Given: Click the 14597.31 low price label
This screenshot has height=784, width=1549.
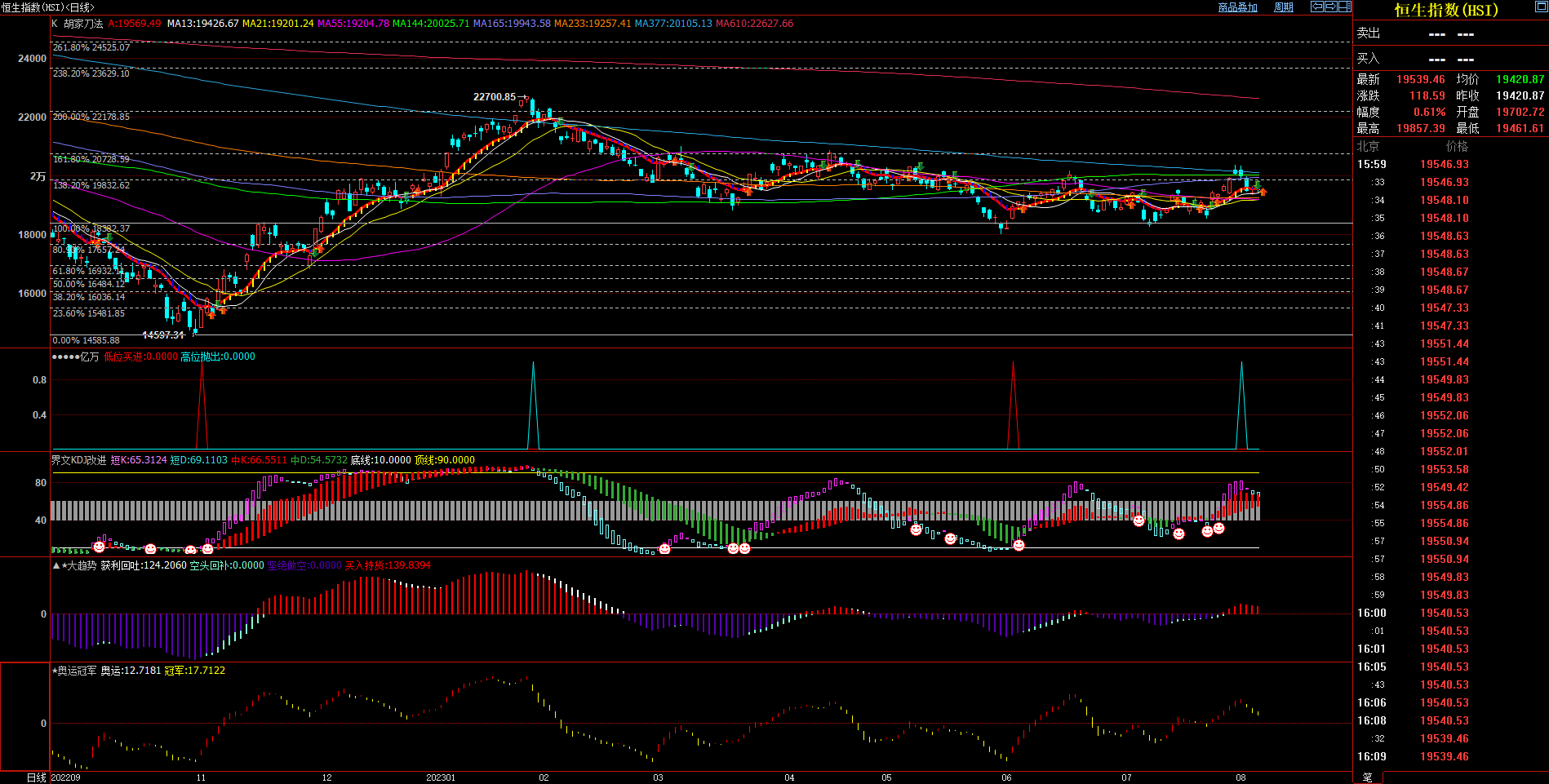Looking at the screenshot, I should 163,335.
